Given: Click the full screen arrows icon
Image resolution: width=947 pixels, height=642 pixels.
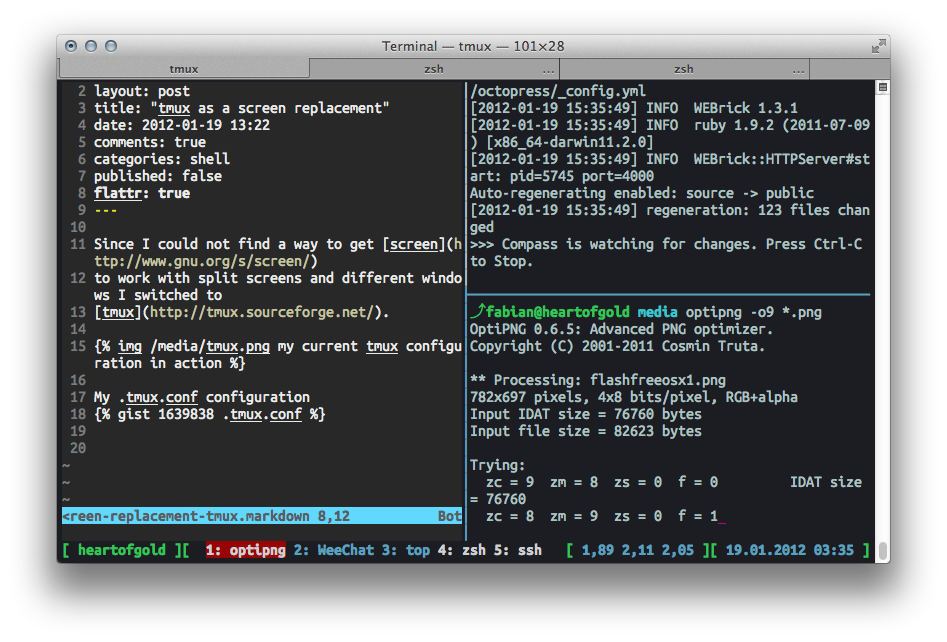Looking at the screenshot, I should [x=878, y=46].
